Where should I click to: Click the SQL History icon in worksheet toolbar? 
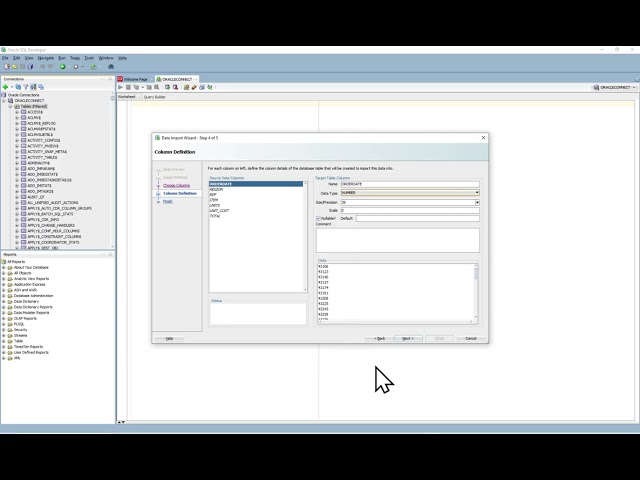(x=202, y=87)
